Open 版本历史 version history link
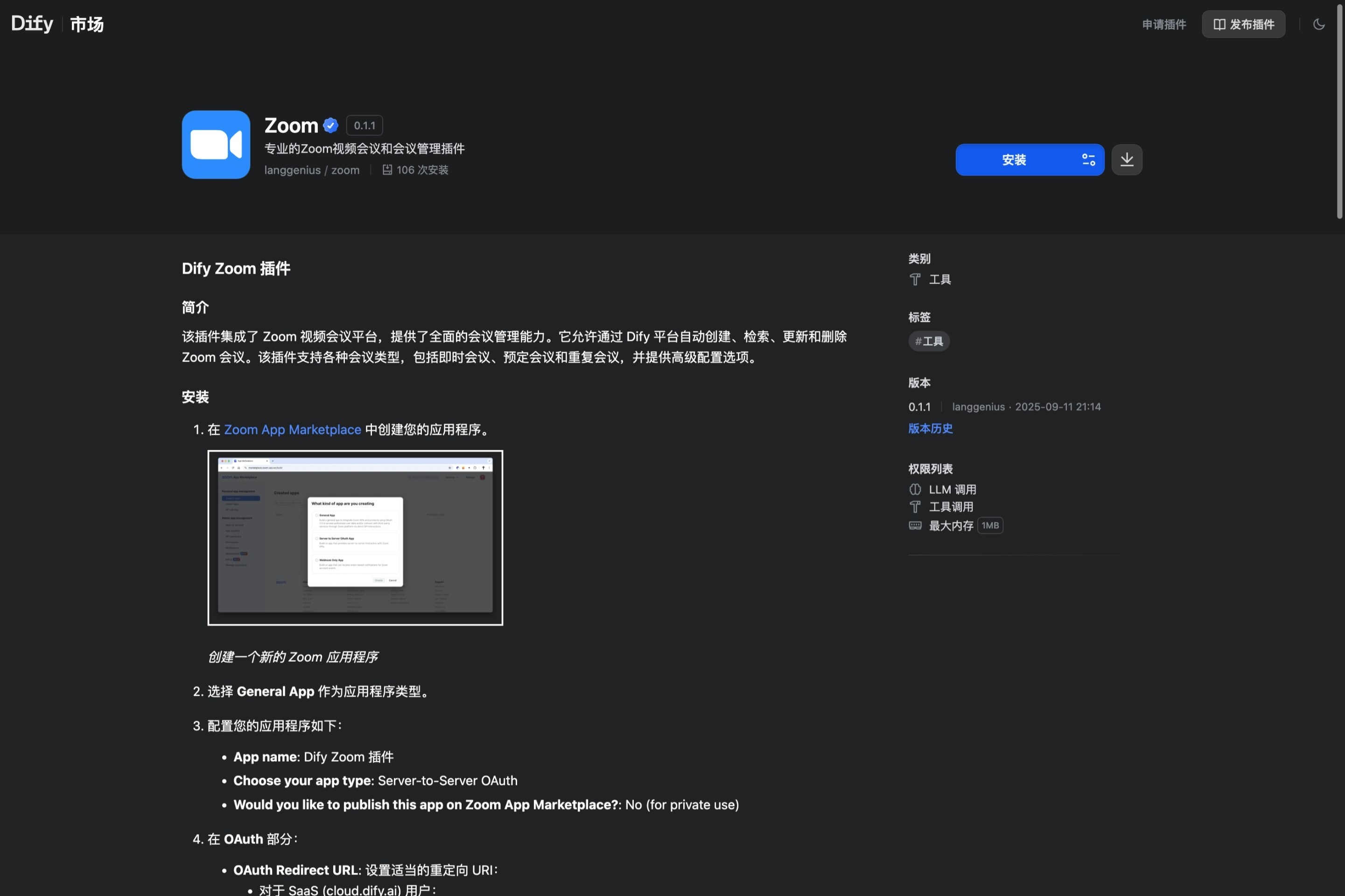 [x=930, y=428]
